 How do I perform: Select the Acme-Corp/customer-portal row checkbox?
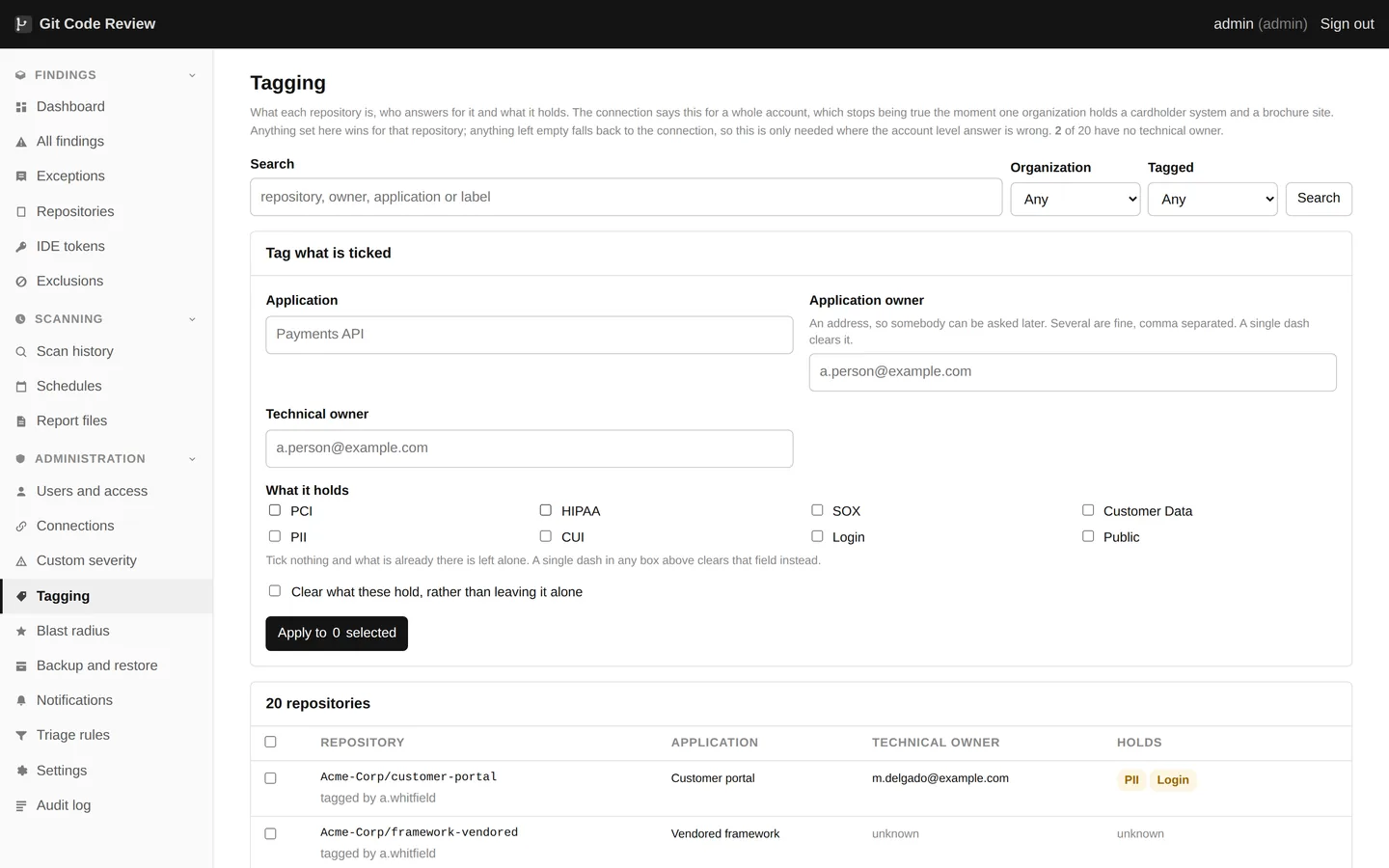270,778
